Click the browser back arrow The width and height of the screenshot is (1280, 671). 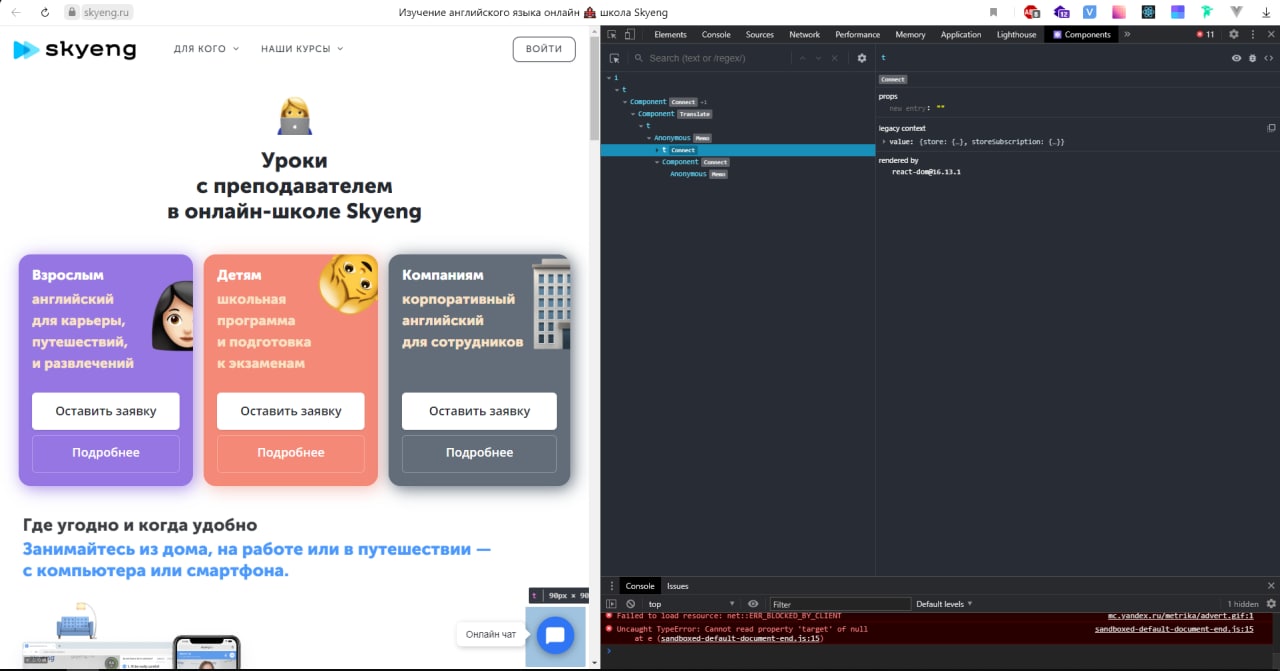point(16,12)
